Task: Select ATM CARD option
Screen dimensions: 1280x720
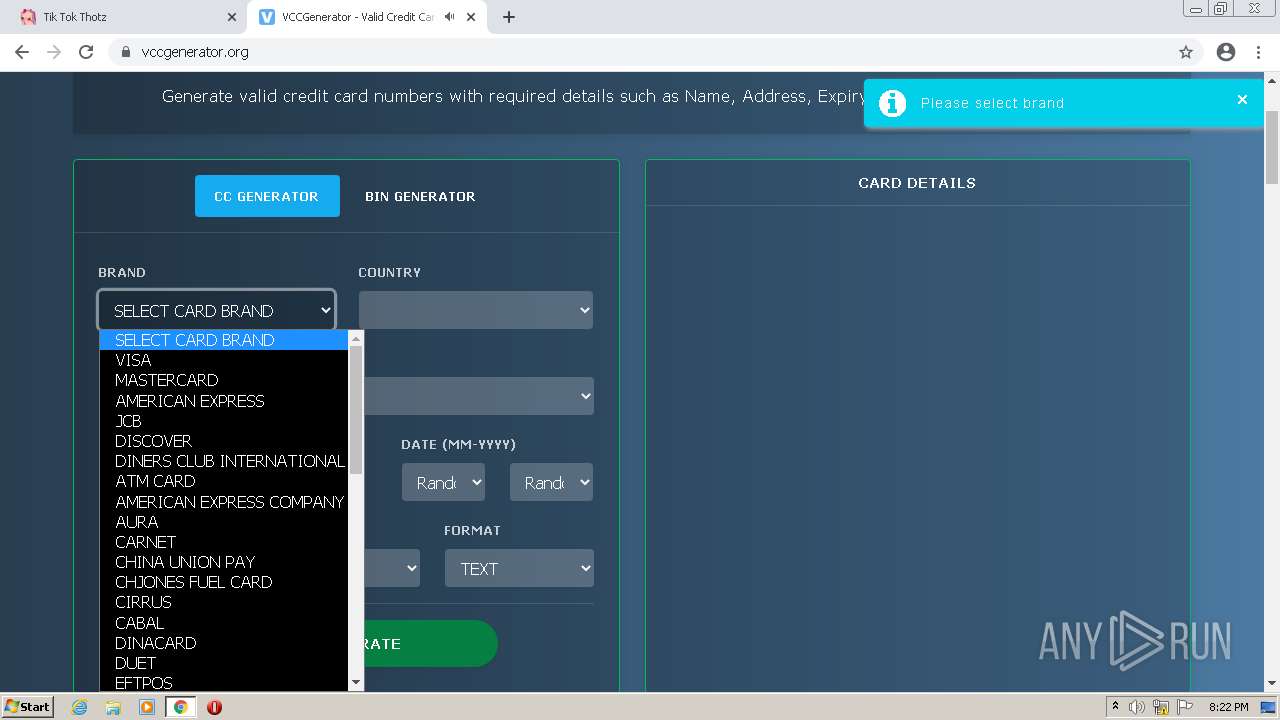Action: click(224, 481)
